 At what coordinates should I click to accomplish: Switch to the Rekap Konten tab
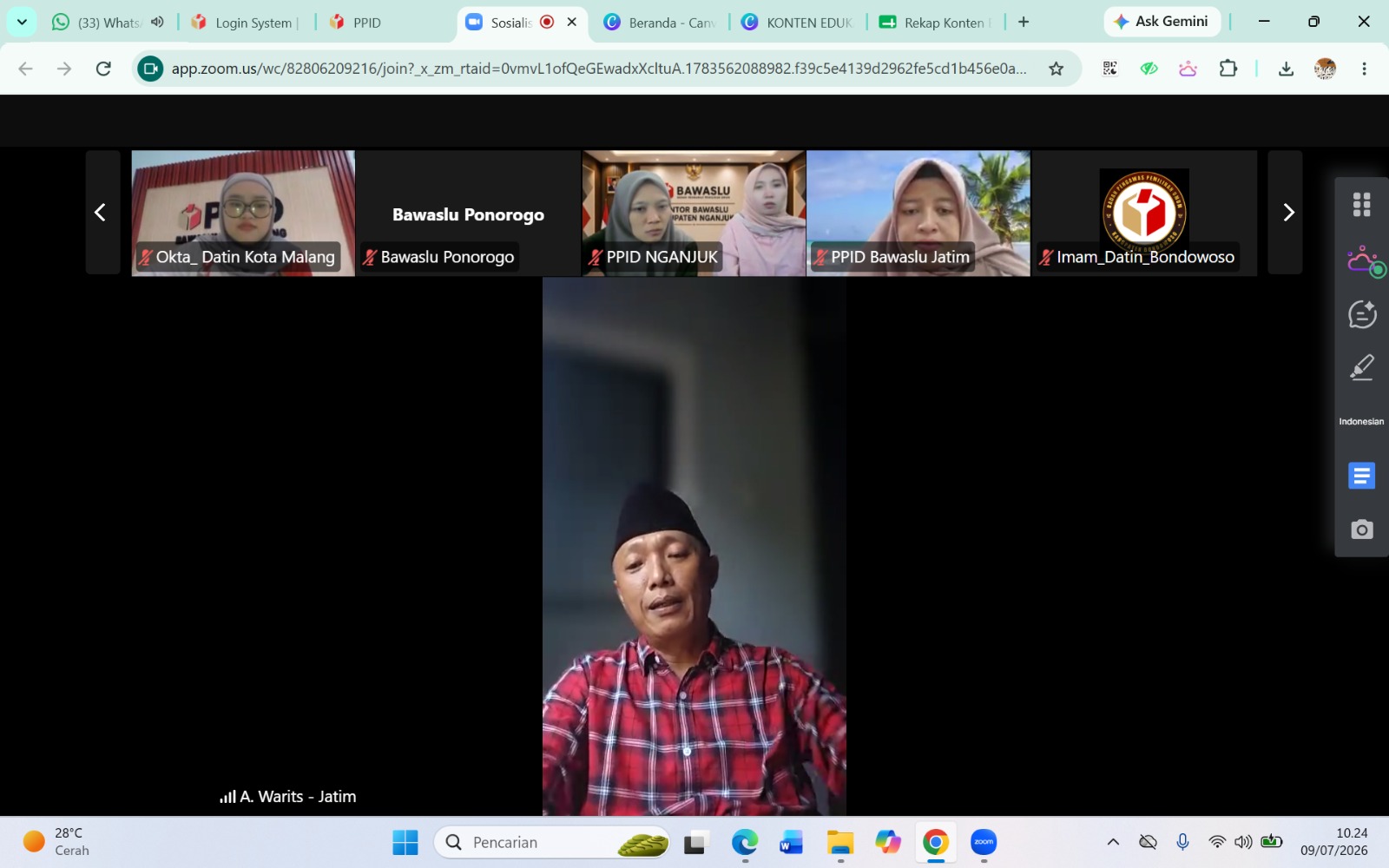click(x=936, y=23)
